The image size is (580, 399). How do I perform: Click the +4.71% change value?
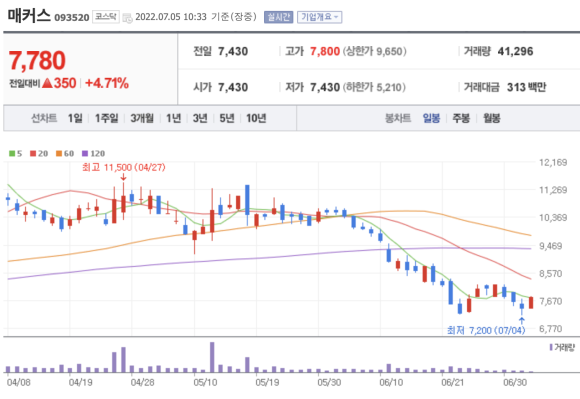click(107, 83)
